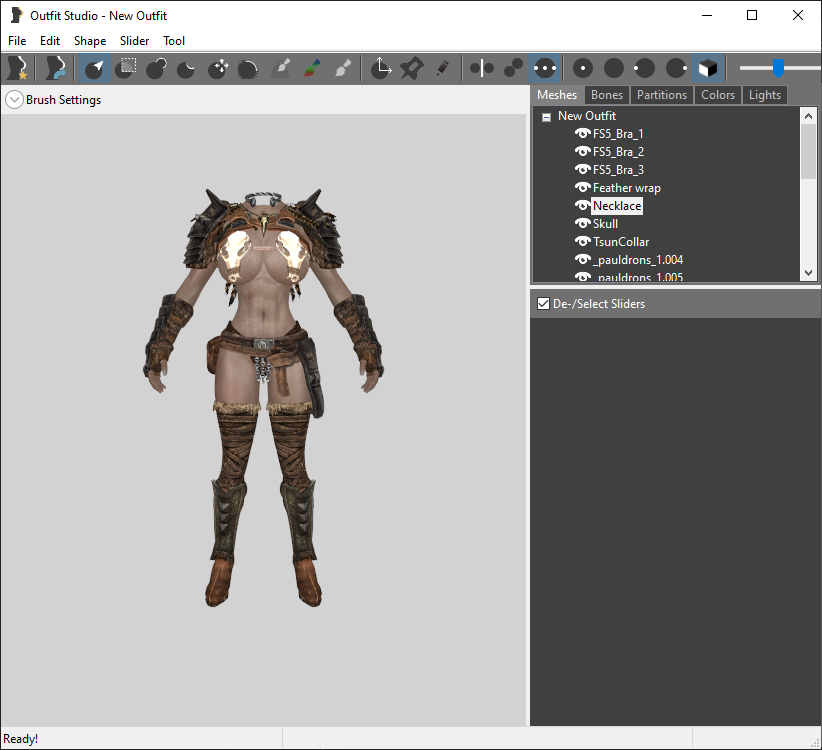Image resolution: width=822 pixels, height=750 pixels.
Task: Click mesh list scrollbar down arrow
Action: pyautogui.click(x=808, y=273)
